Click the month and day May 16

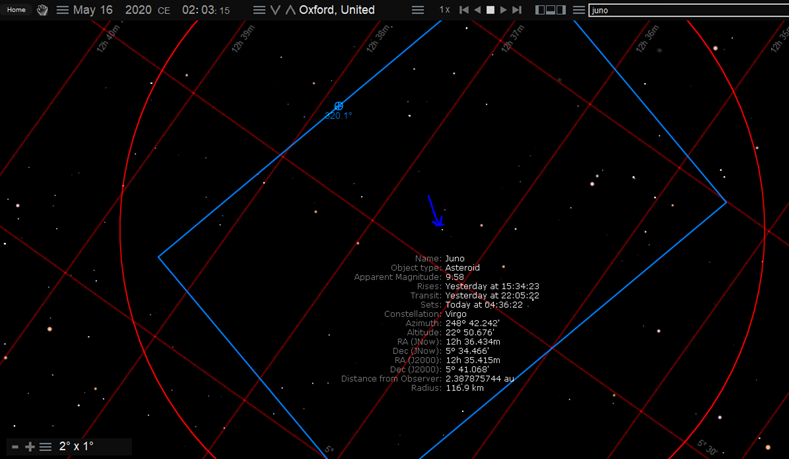93,10
